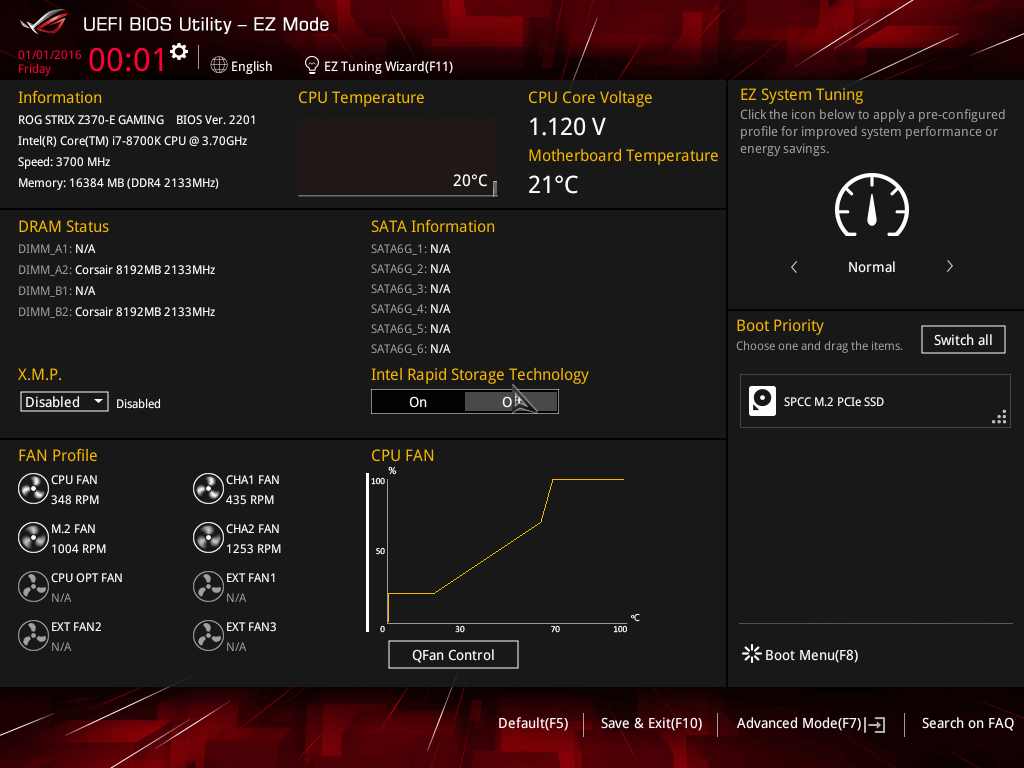
Task: Click the drag handle on SPCC boot item
Action: coord(999,417)
